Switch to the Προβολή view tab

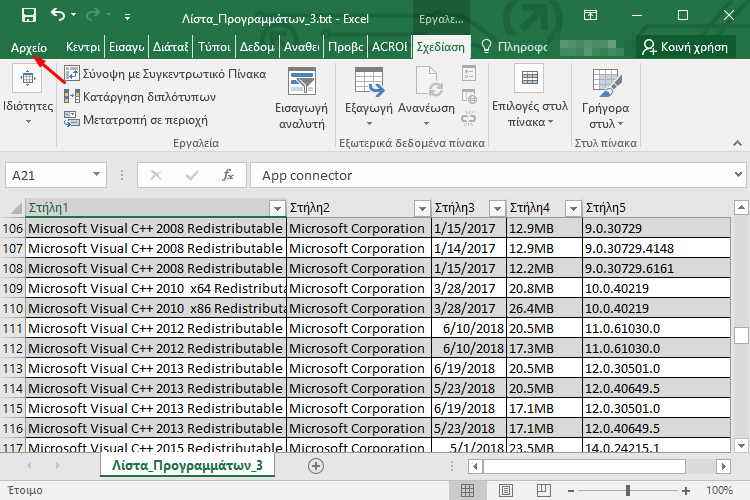click(x=346, y=47)
